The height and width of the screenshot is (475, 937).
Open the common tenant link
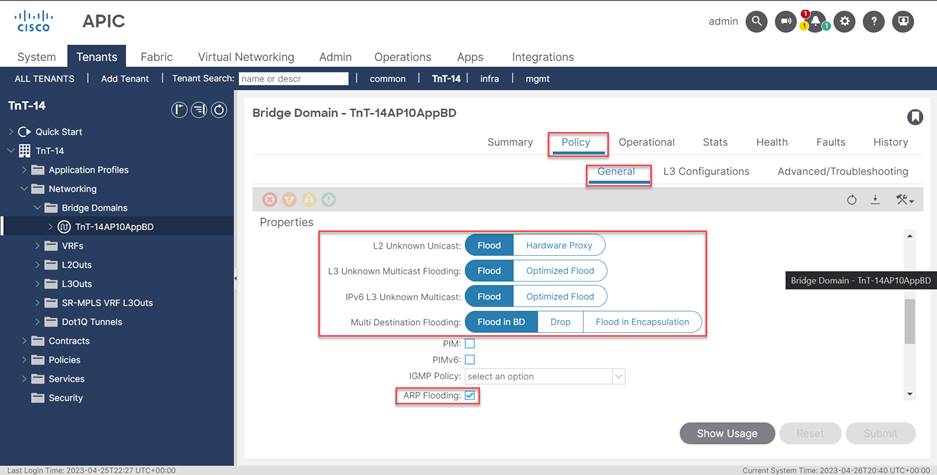[x=388, y=78]
